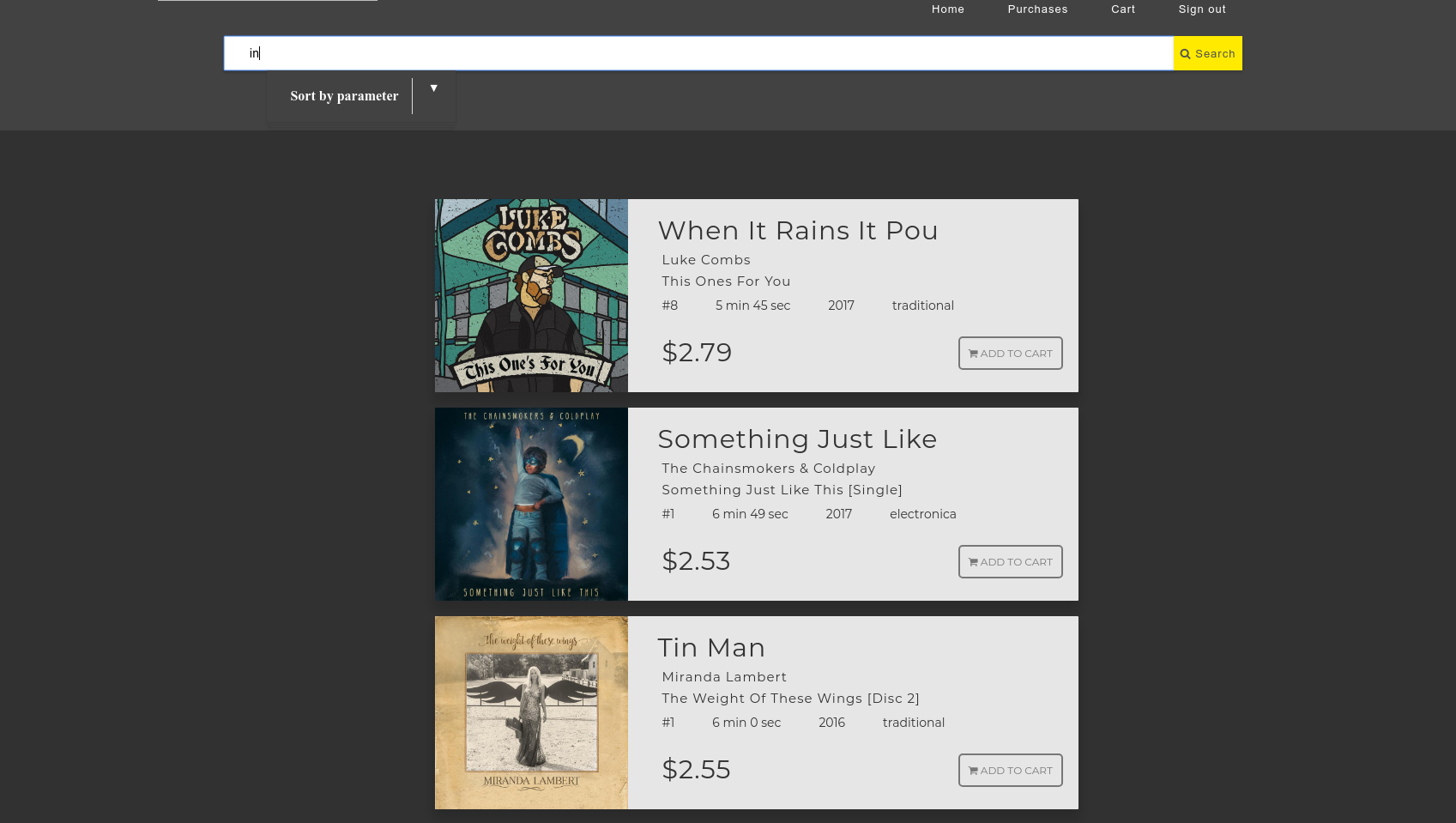
Task: Click album name This Ones For You
Action: pos(726,281)
